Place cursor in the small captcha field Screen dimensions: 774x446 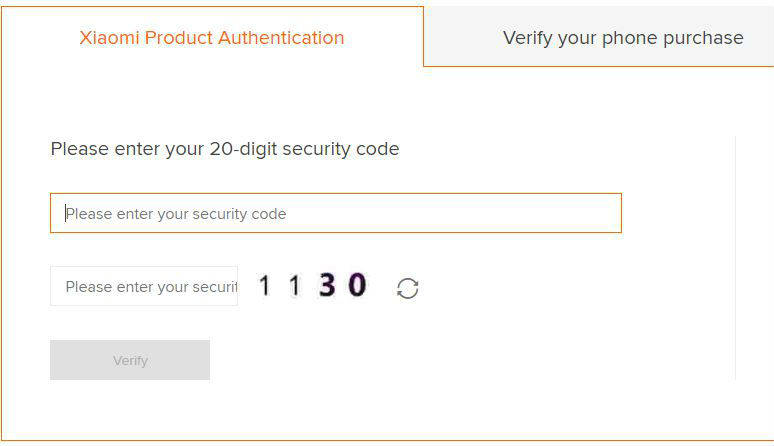point(144,286)
